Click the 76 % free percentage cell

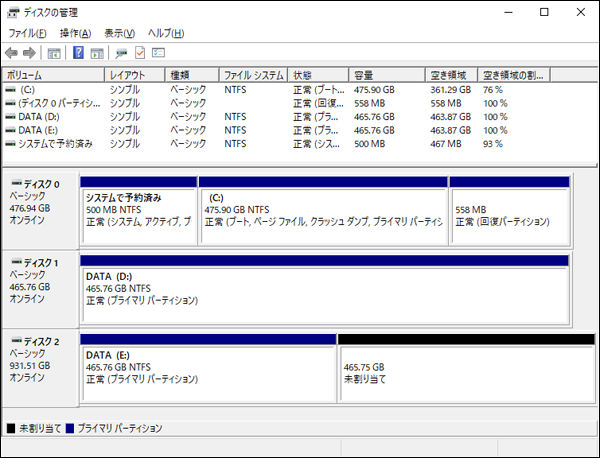[x=493, y=90]
